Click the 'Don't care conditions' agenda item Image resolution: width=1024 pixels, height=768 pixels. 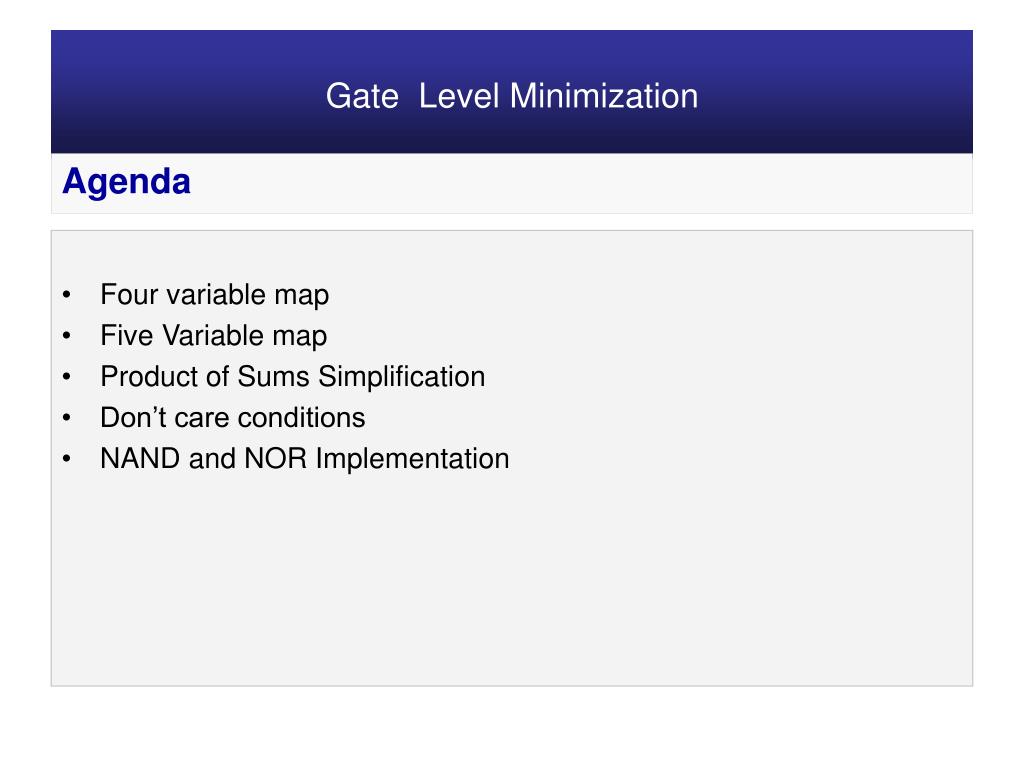232,418
